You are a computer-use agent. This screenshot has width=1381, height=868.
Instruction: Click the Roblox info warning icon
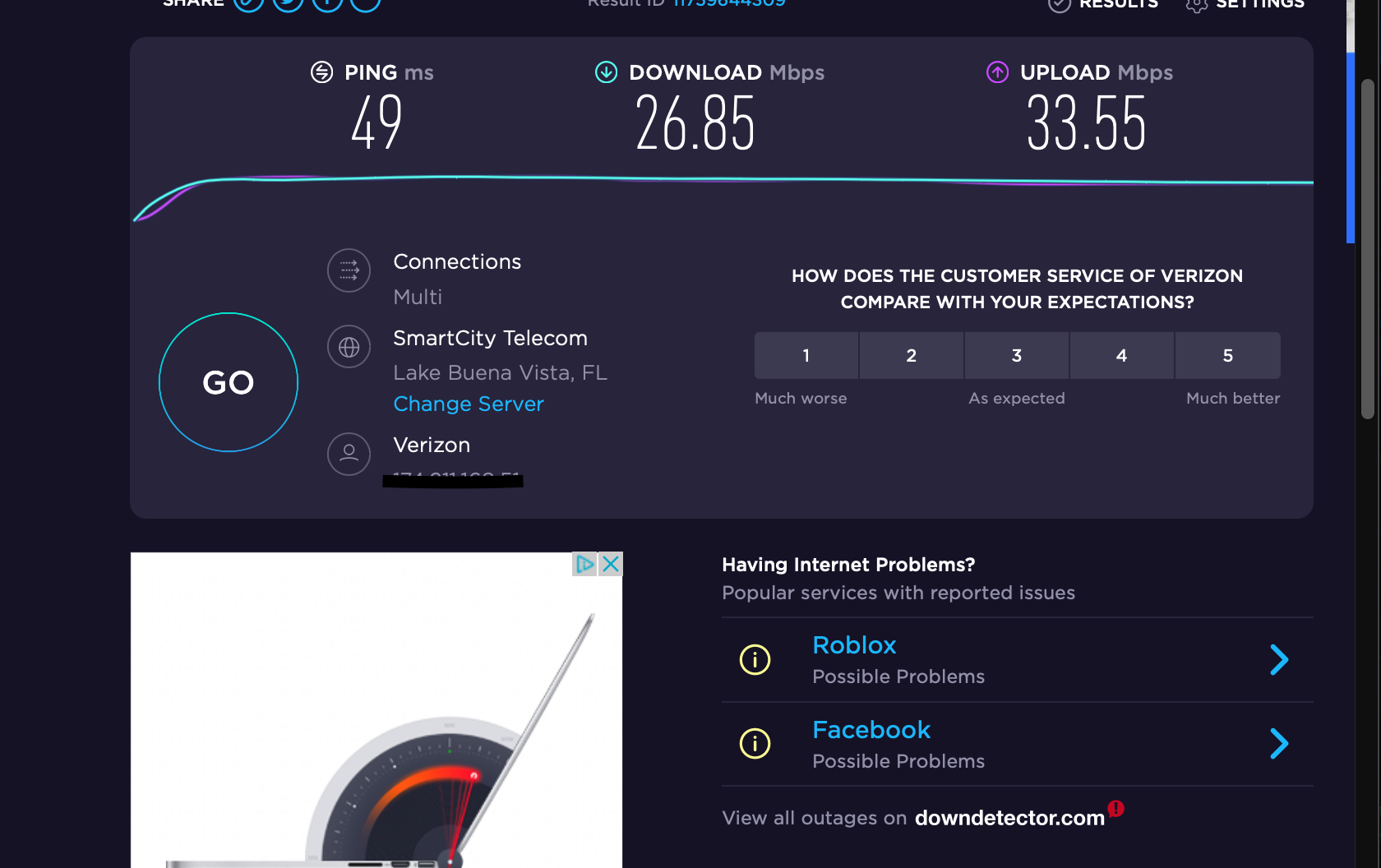(755, 659)
